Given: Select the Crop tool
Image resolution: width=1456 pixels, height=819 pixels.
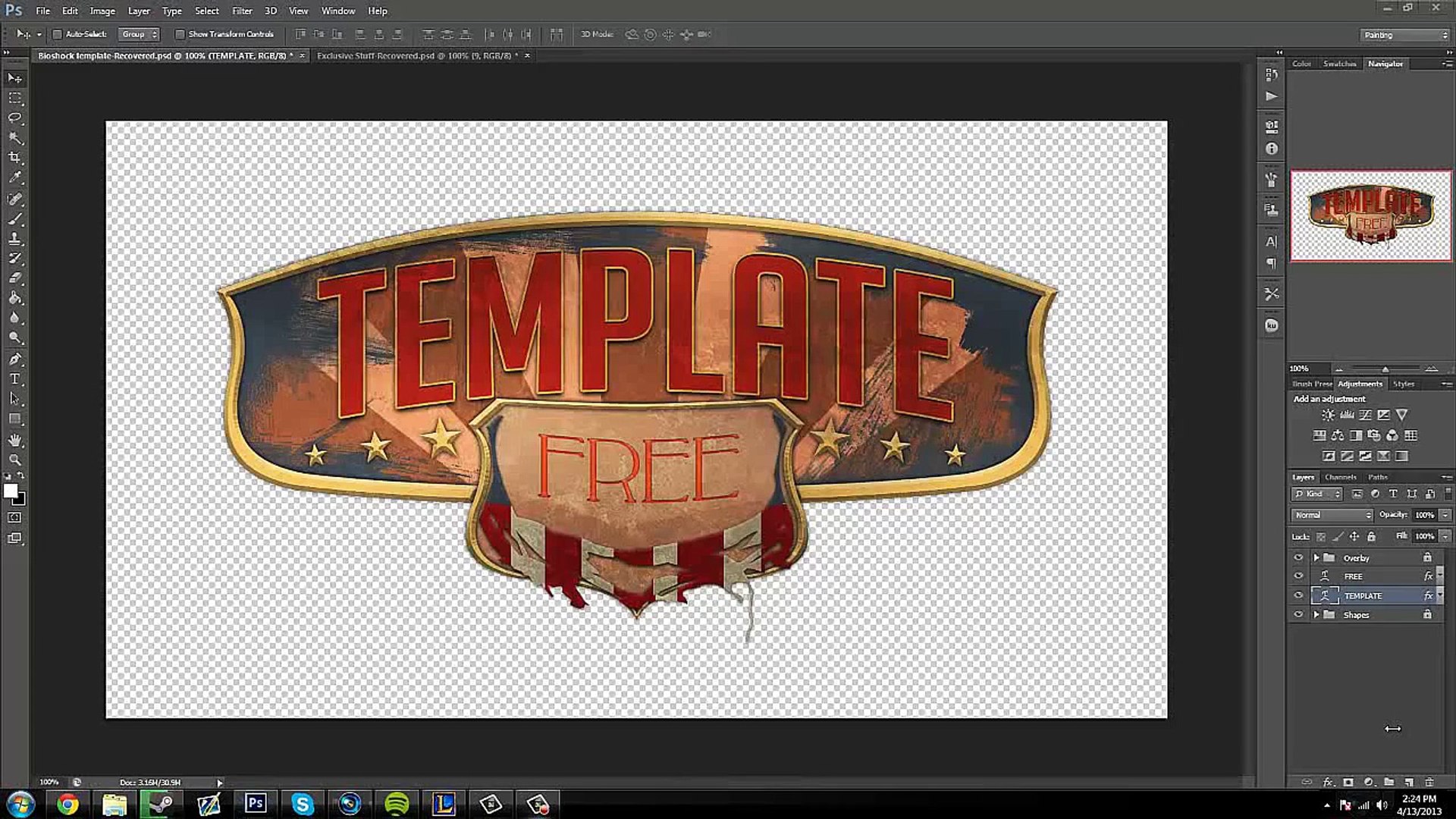Looking at the screenshot, I should [x=14, y=158].
